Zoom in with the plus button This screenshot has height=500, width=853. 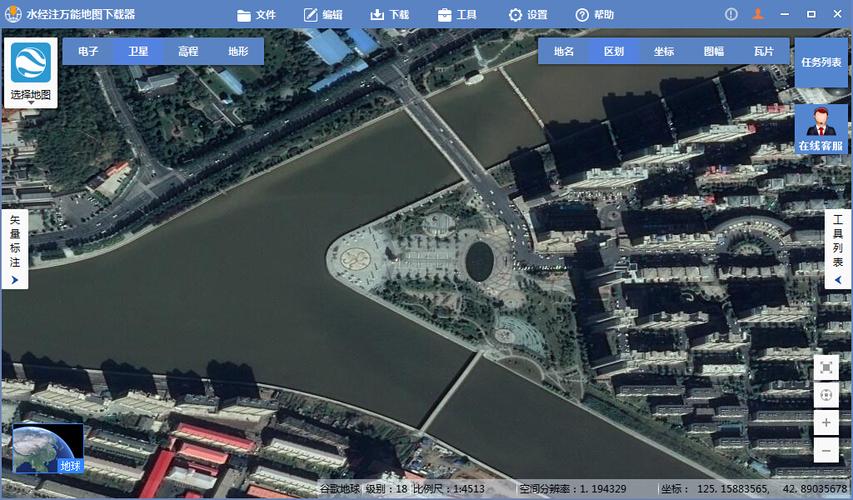(826, 424)
